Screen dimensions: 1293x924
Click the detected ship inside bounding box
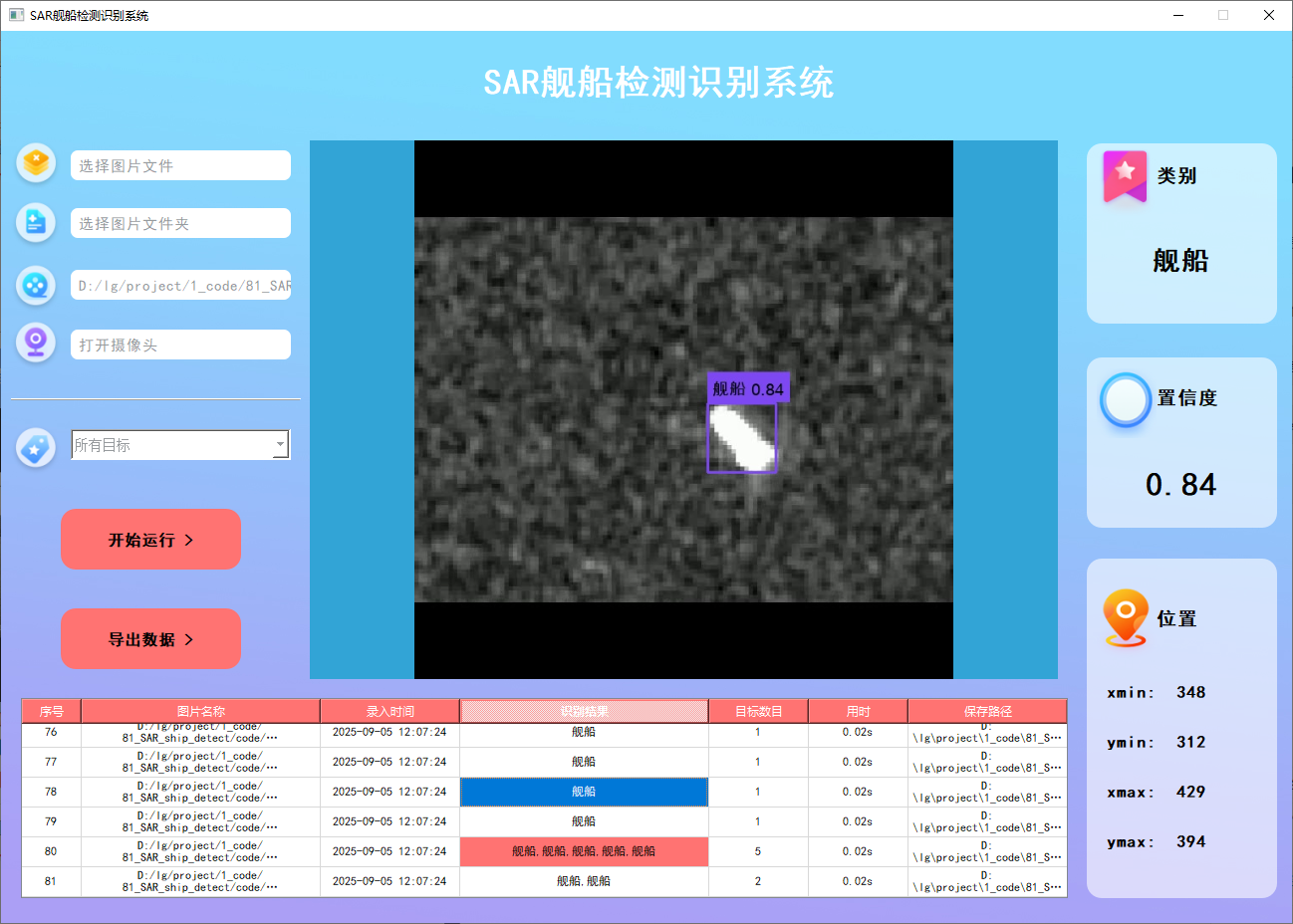[741, 438]
